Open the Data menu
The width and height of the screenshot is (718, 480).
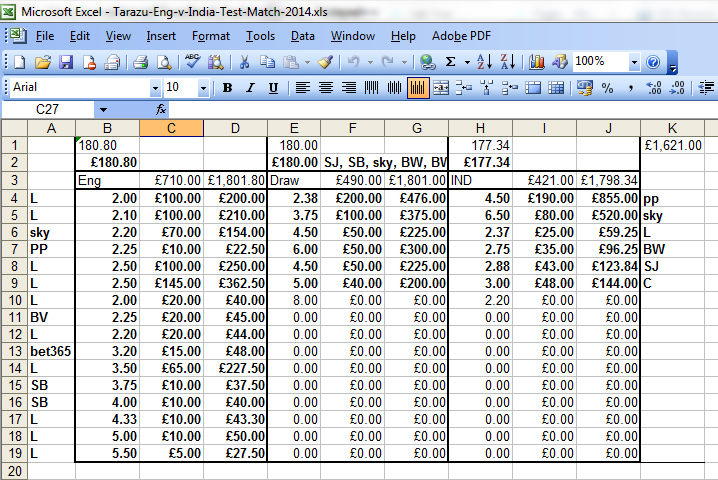303,36
